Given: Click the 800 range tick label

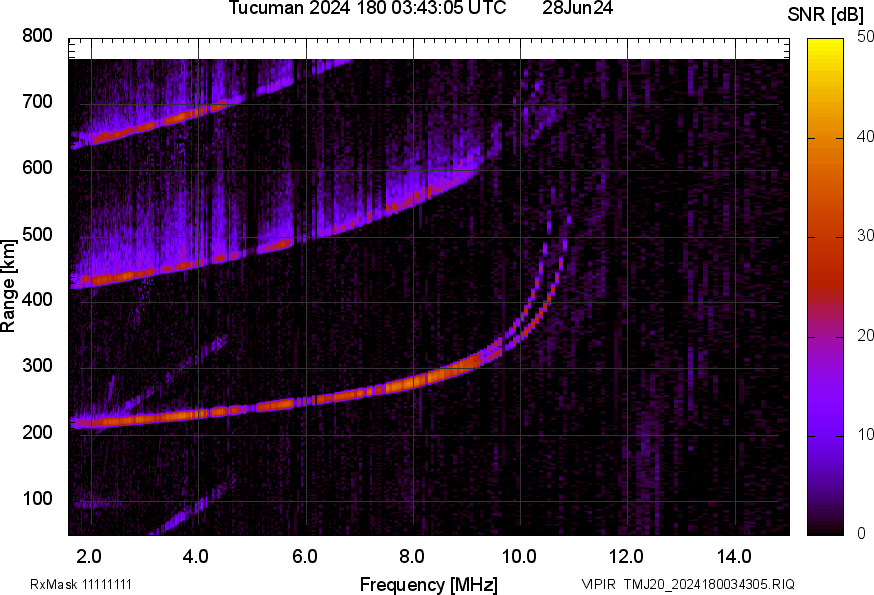Looking at the screenshot, I should pyautogui.click(x=36, y=37).
